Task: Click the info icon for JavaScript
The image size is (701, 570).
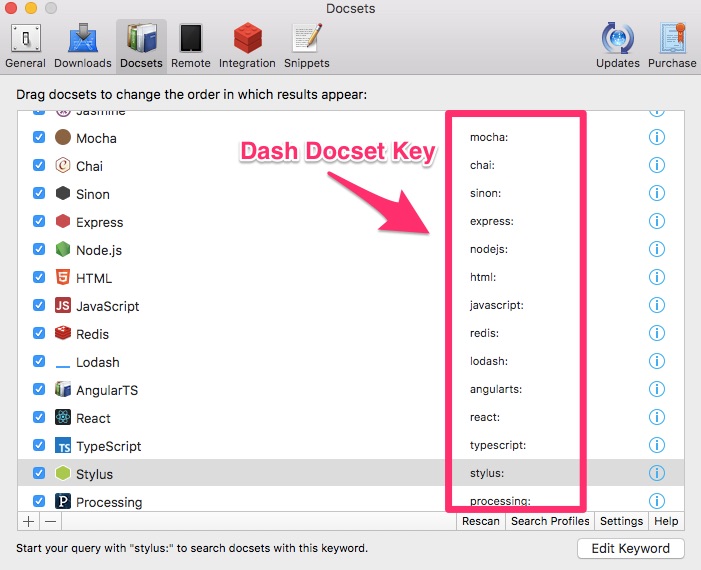Action: point(656,305)
